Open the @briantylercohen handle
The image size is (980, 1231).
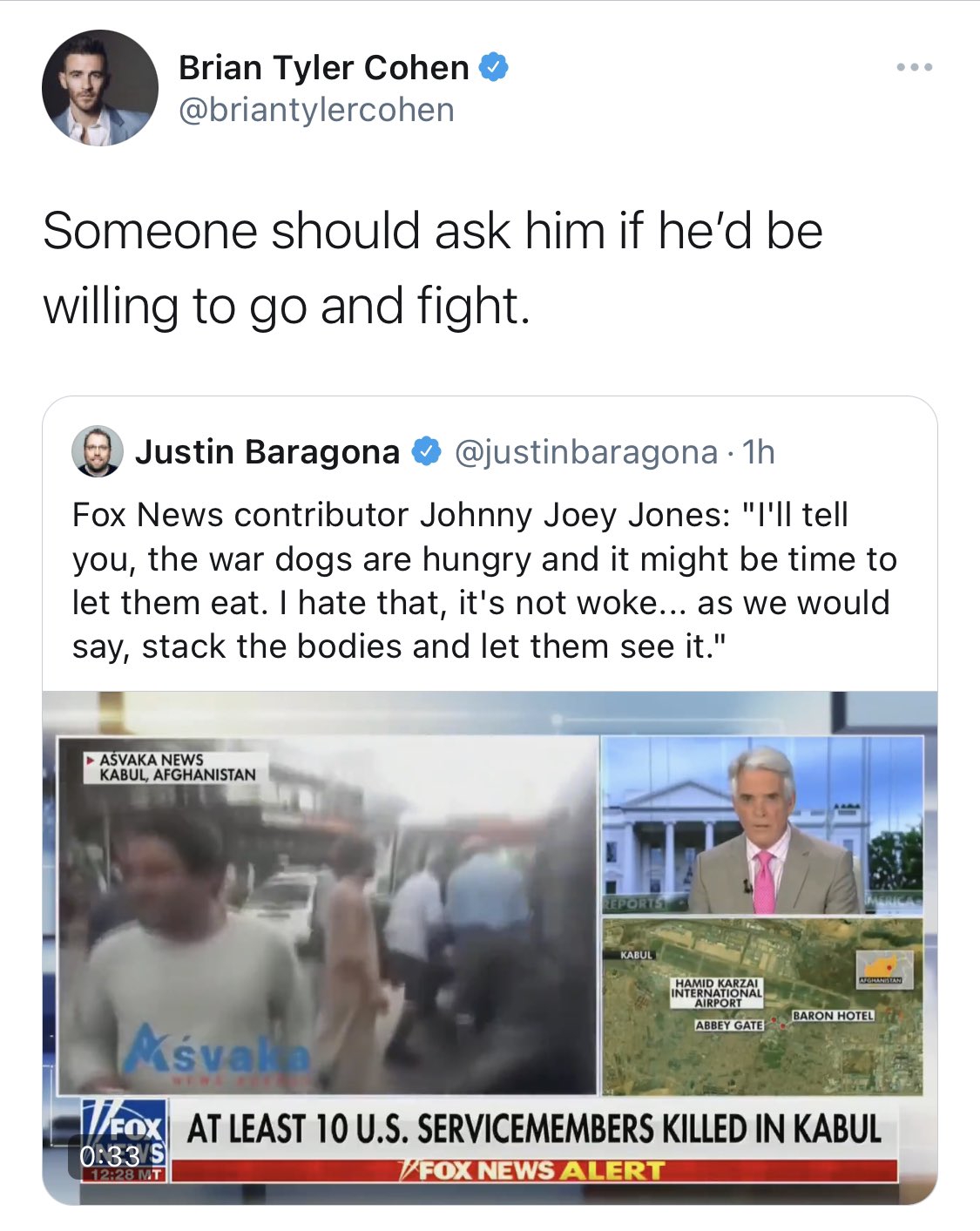point(316,111)
